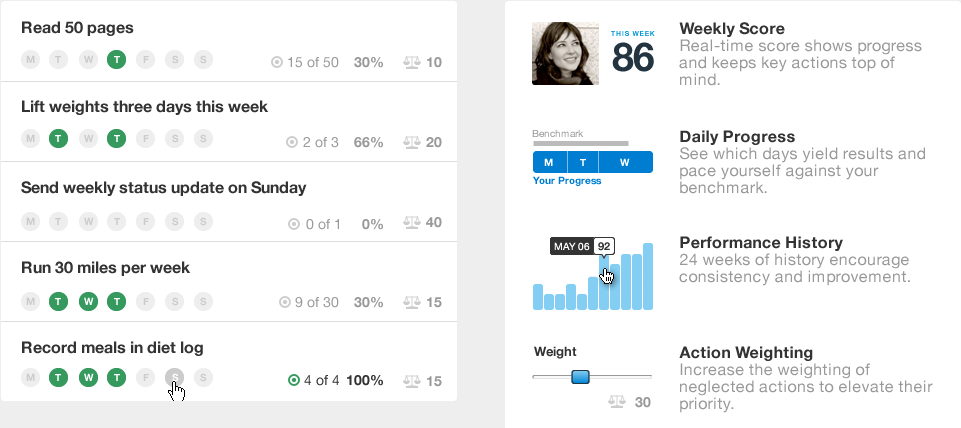
Task: Click the profile photo thumbnail
Action: (565, 53)
